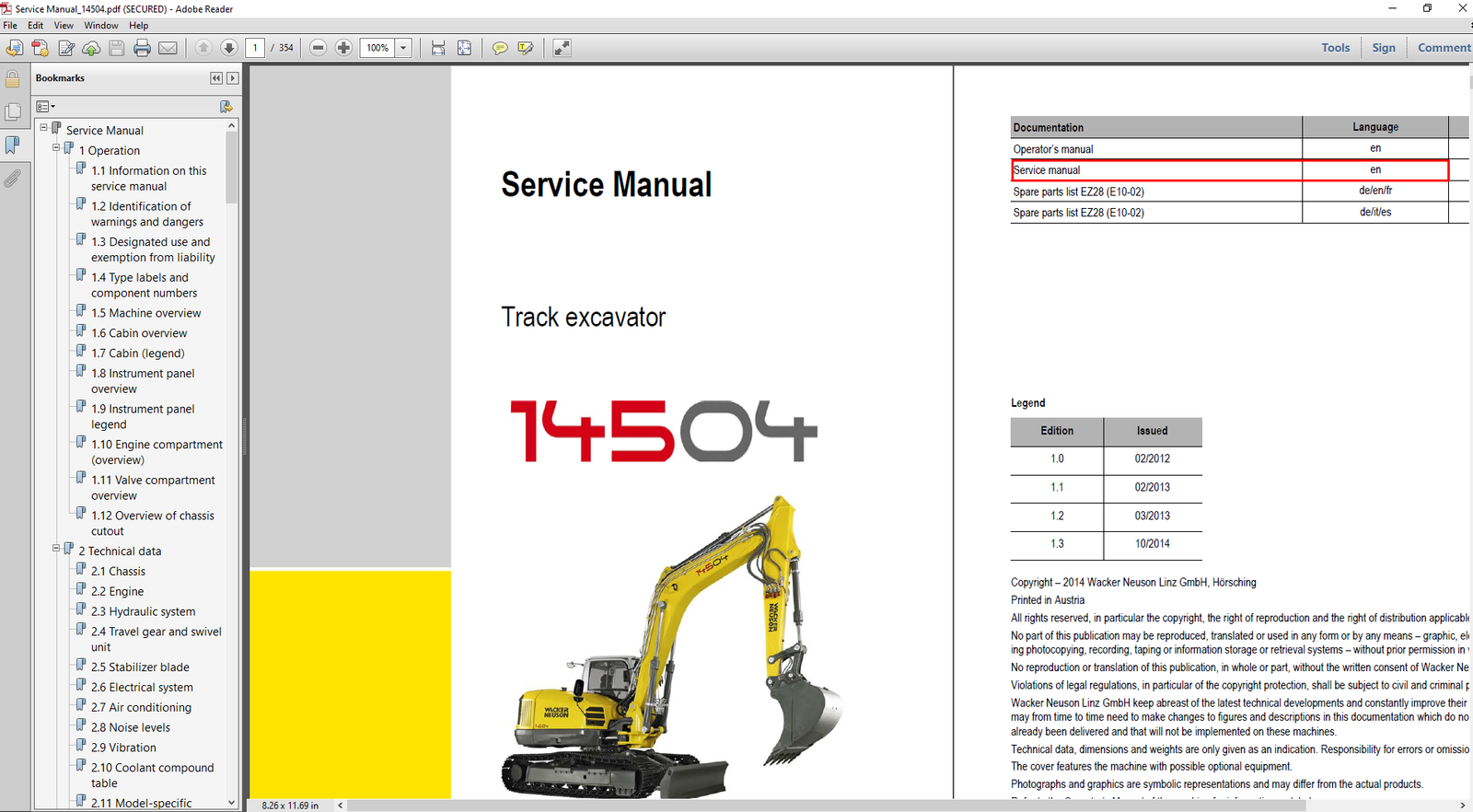This screenshot has width=1473, height=812.
Task: Select the highlight text tool
Action: coord(526,48)
